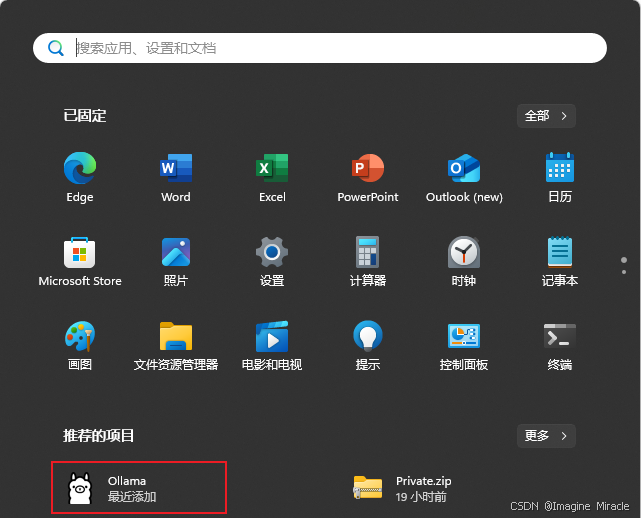The height and width of the screenshot is (518, 641).
Task: Start PowerPoint
Action: (x=368, y=177)
